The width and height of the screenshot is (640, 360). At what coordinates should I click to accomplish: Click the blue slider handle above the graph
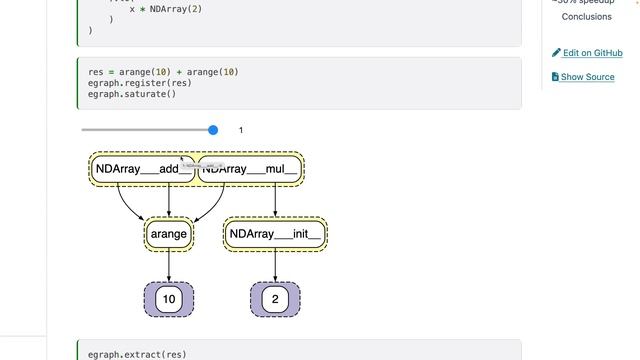(213, 130)
